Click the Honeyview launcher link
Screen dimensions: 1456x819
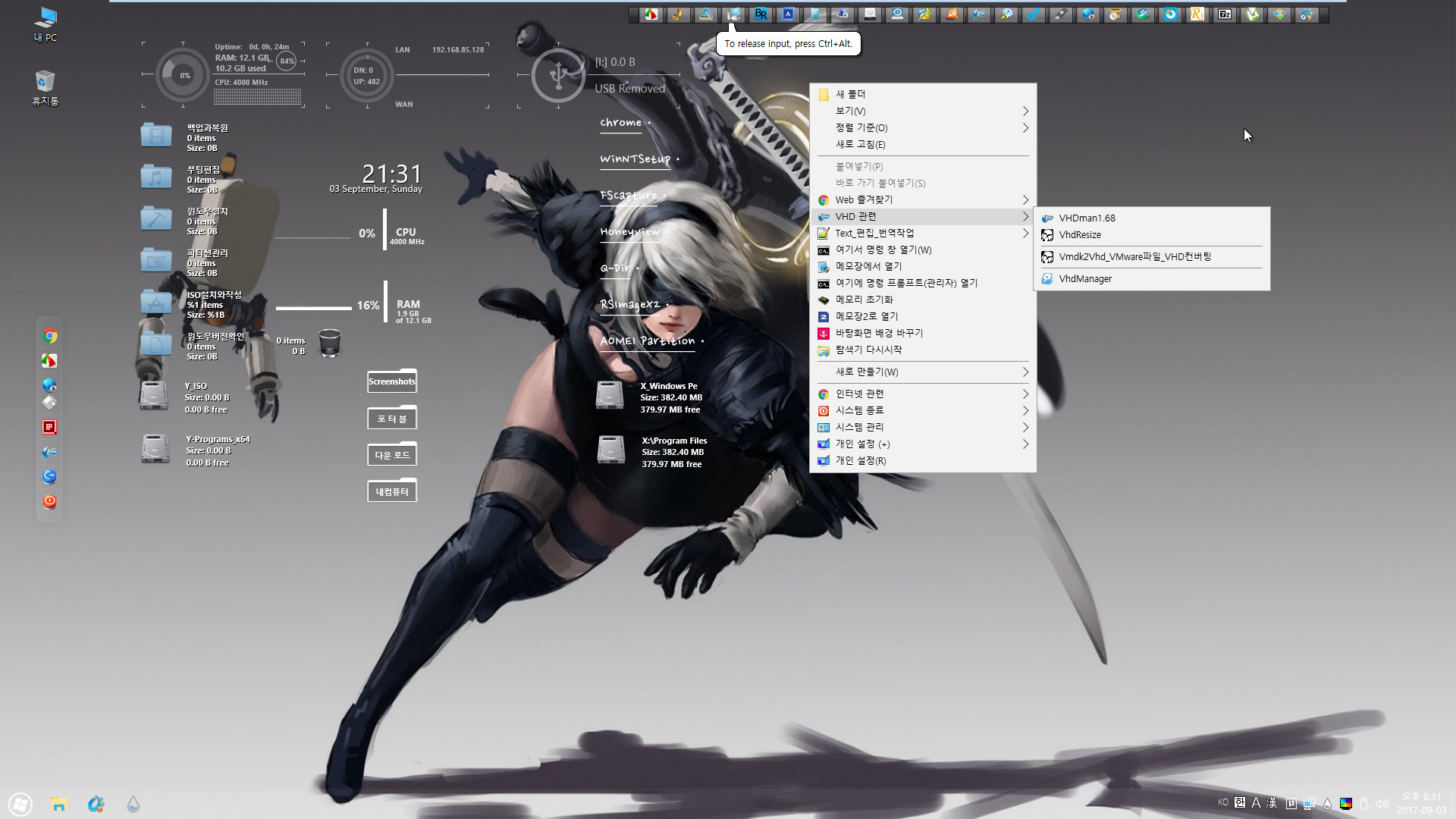tap(631, 232)
